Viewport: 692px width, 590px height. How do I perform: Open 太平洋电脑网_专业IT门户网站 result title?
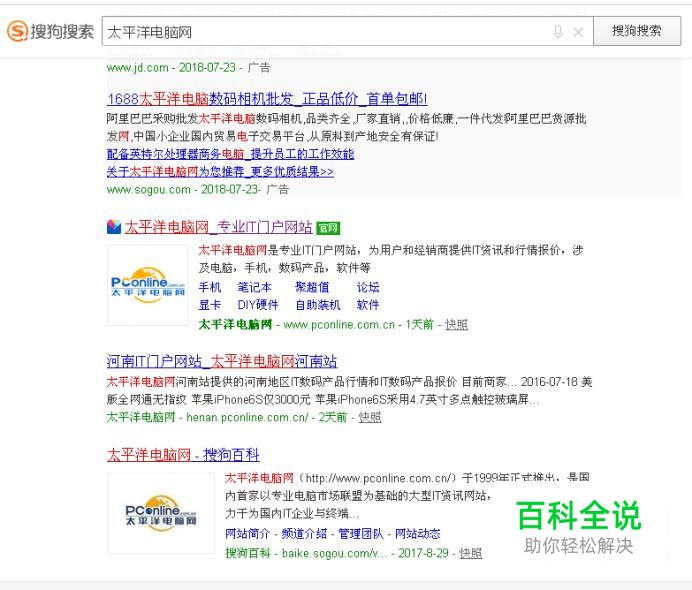(x=218, y=227)
